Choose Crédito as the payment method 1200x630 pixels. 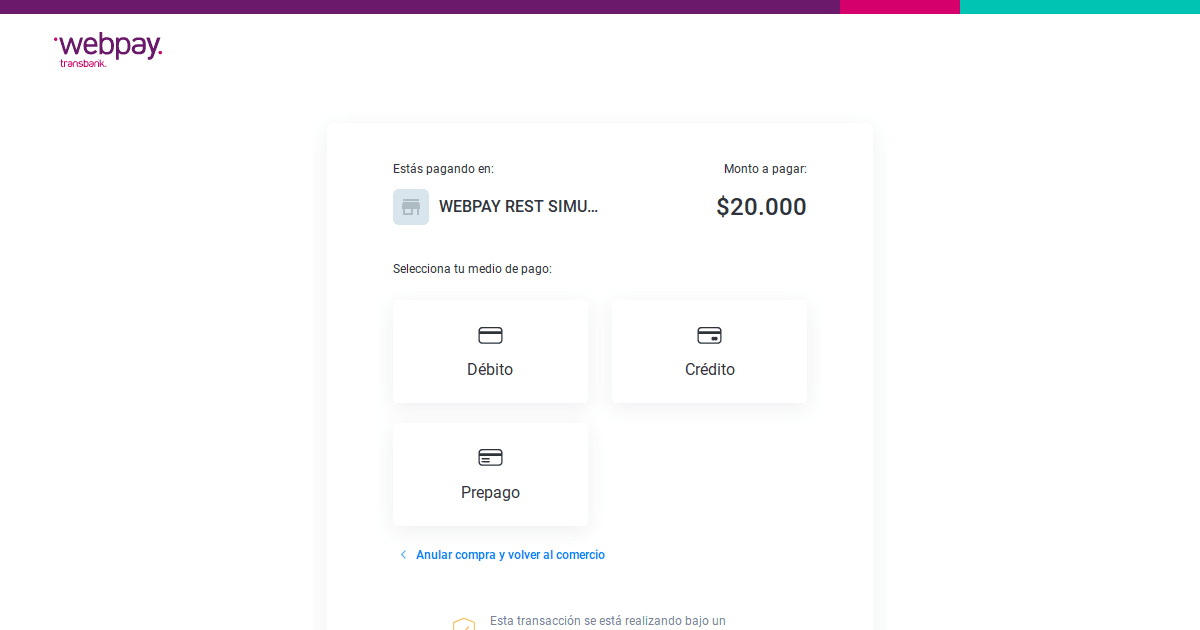709,351
